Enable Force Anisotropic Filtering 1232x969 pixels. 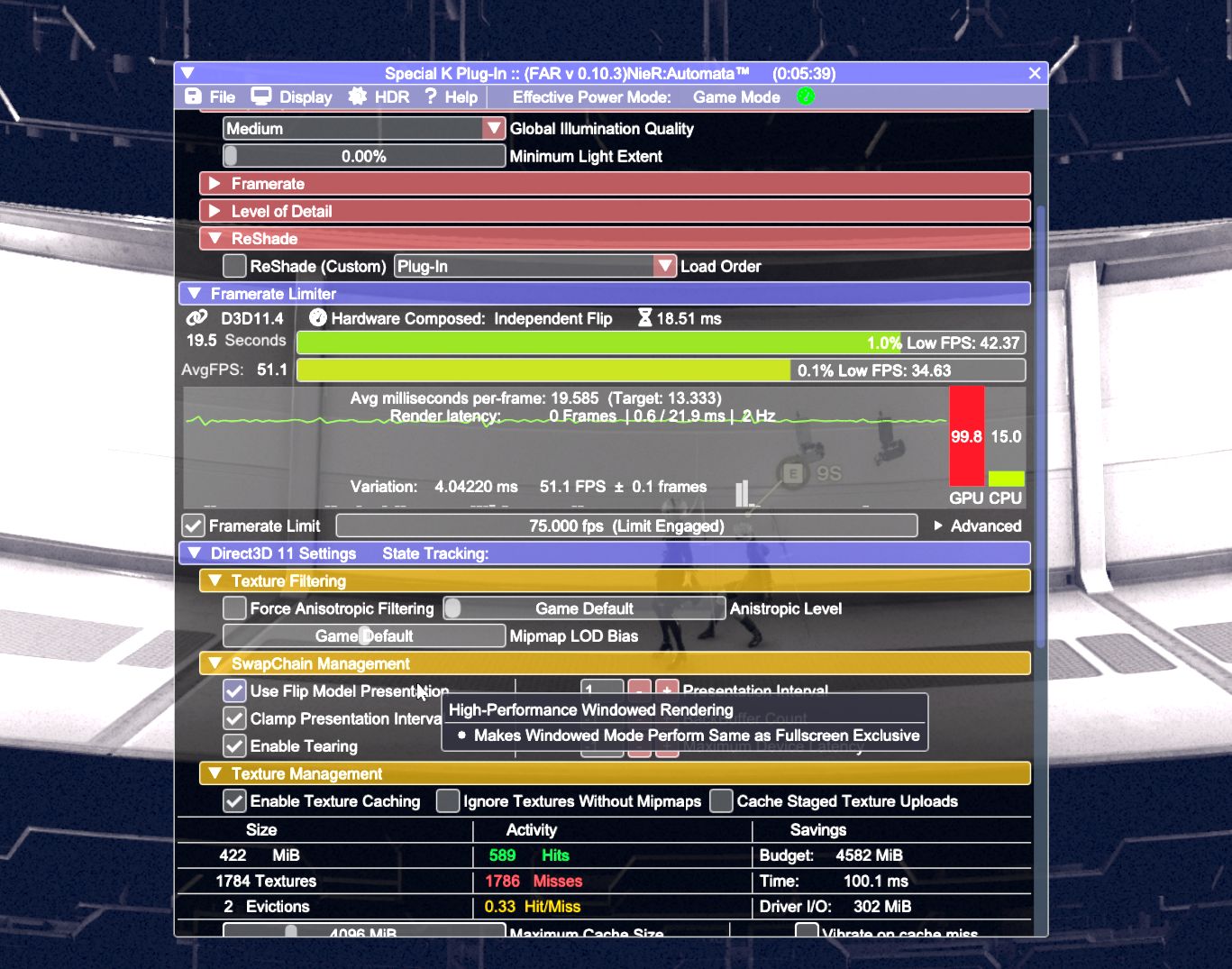234,608
